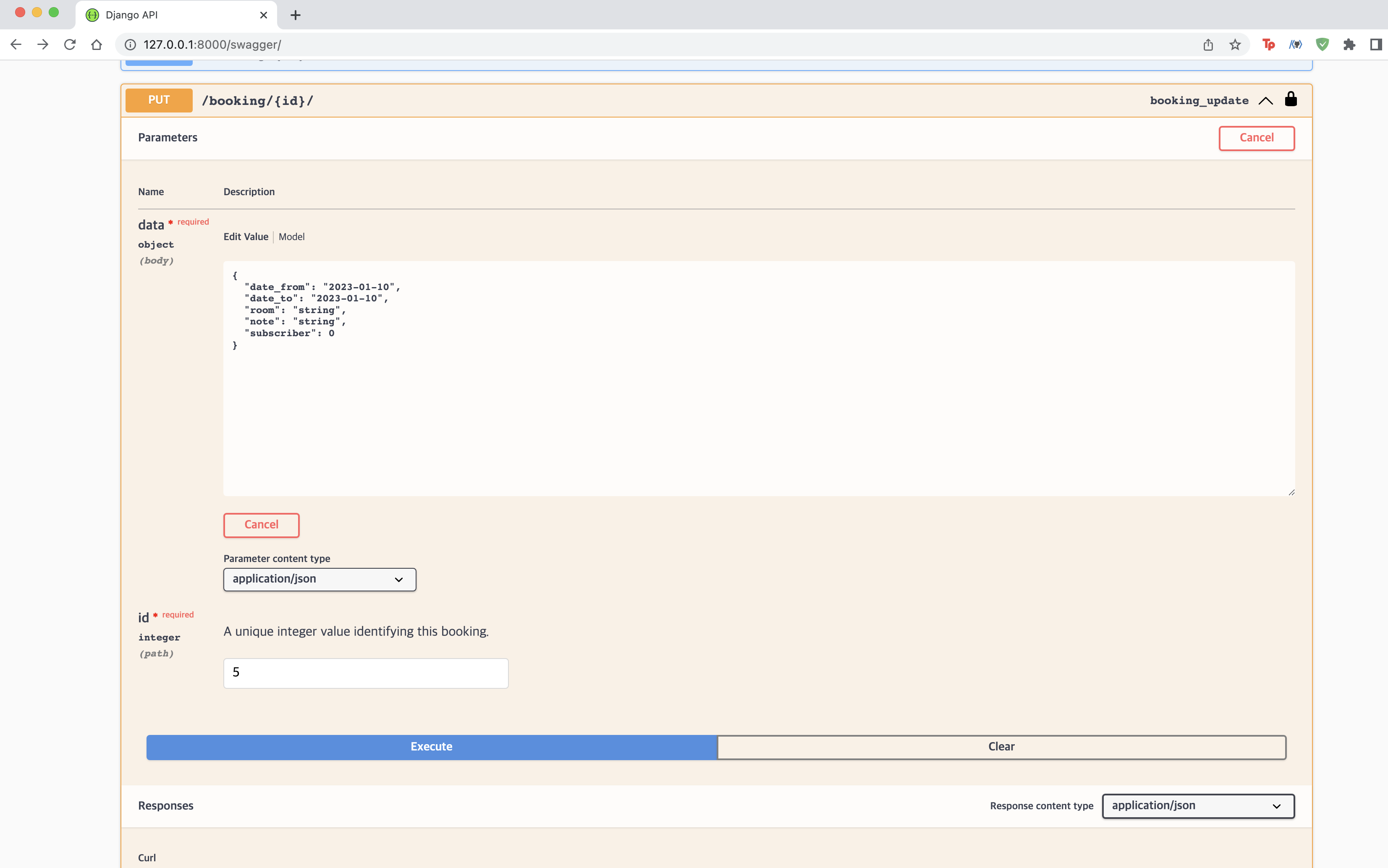Screen dimensions: 1388x868
Task: Open the browser extensions puzzle icon
Action: tap(1349, 44)
